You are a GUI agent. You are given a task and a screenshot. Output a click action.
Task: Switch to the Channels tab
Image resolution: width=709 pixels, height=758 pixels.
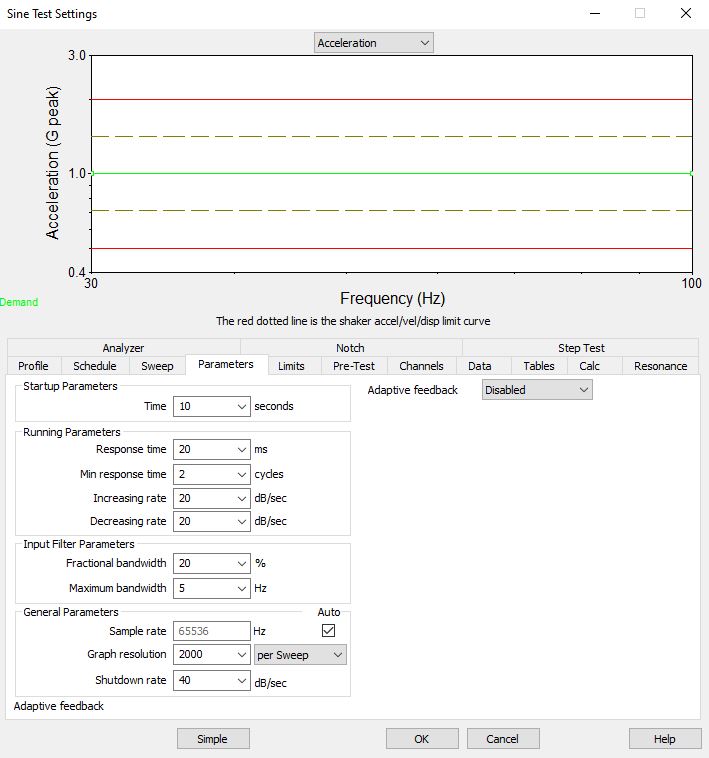click(x=421, y=366)
